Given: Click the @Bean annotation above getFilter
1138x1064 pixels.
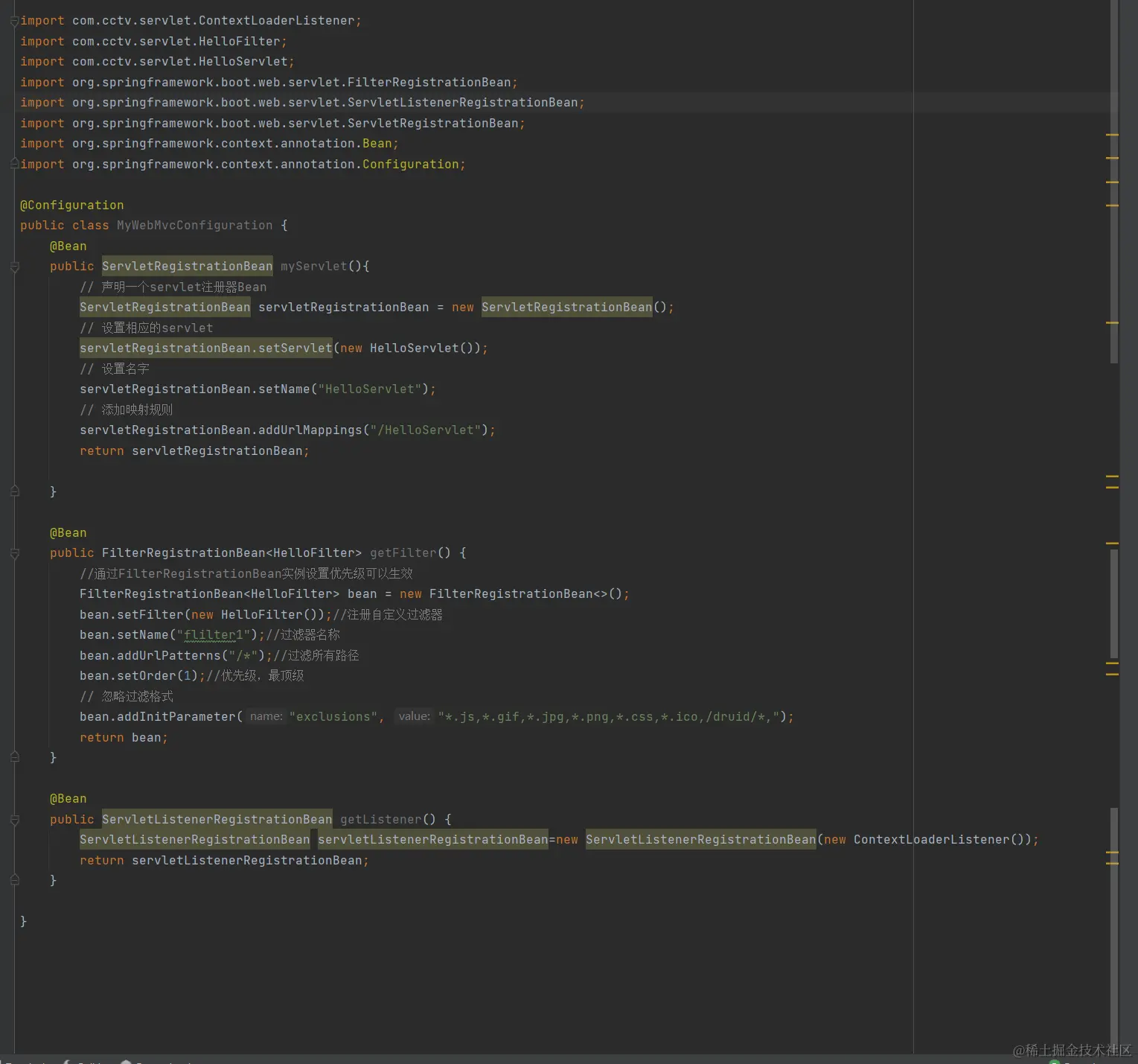Looking at the screenshot, I should [68, 532].
